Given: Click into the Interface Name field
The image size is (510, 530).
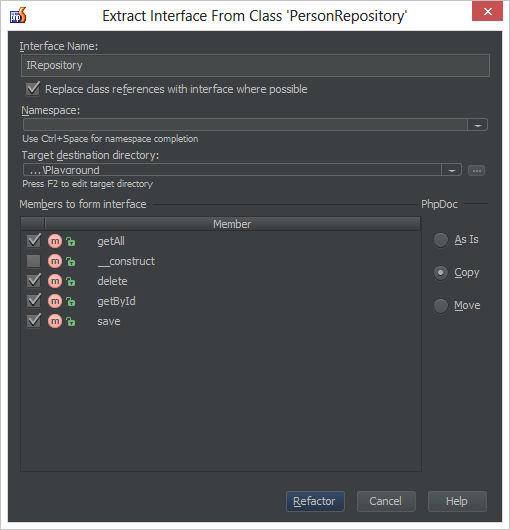Looking at the screenshot, I should coord(255,65).
